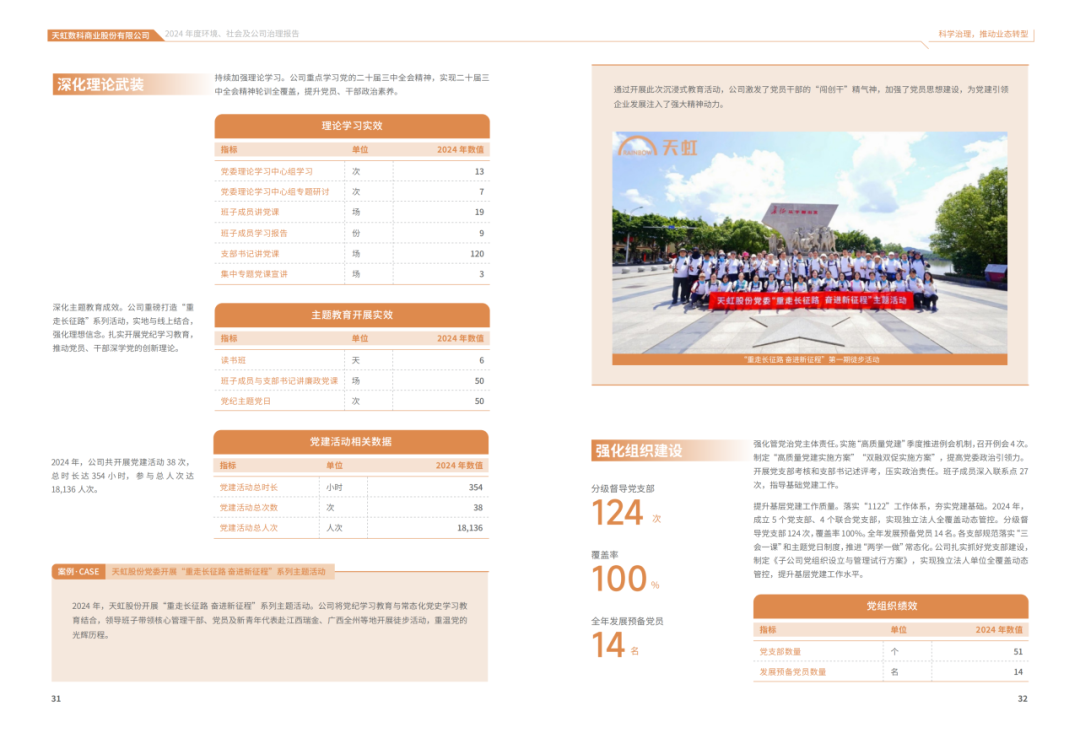Click the 理论学习实效 table header
The image size is (1080, 733).
352,126
